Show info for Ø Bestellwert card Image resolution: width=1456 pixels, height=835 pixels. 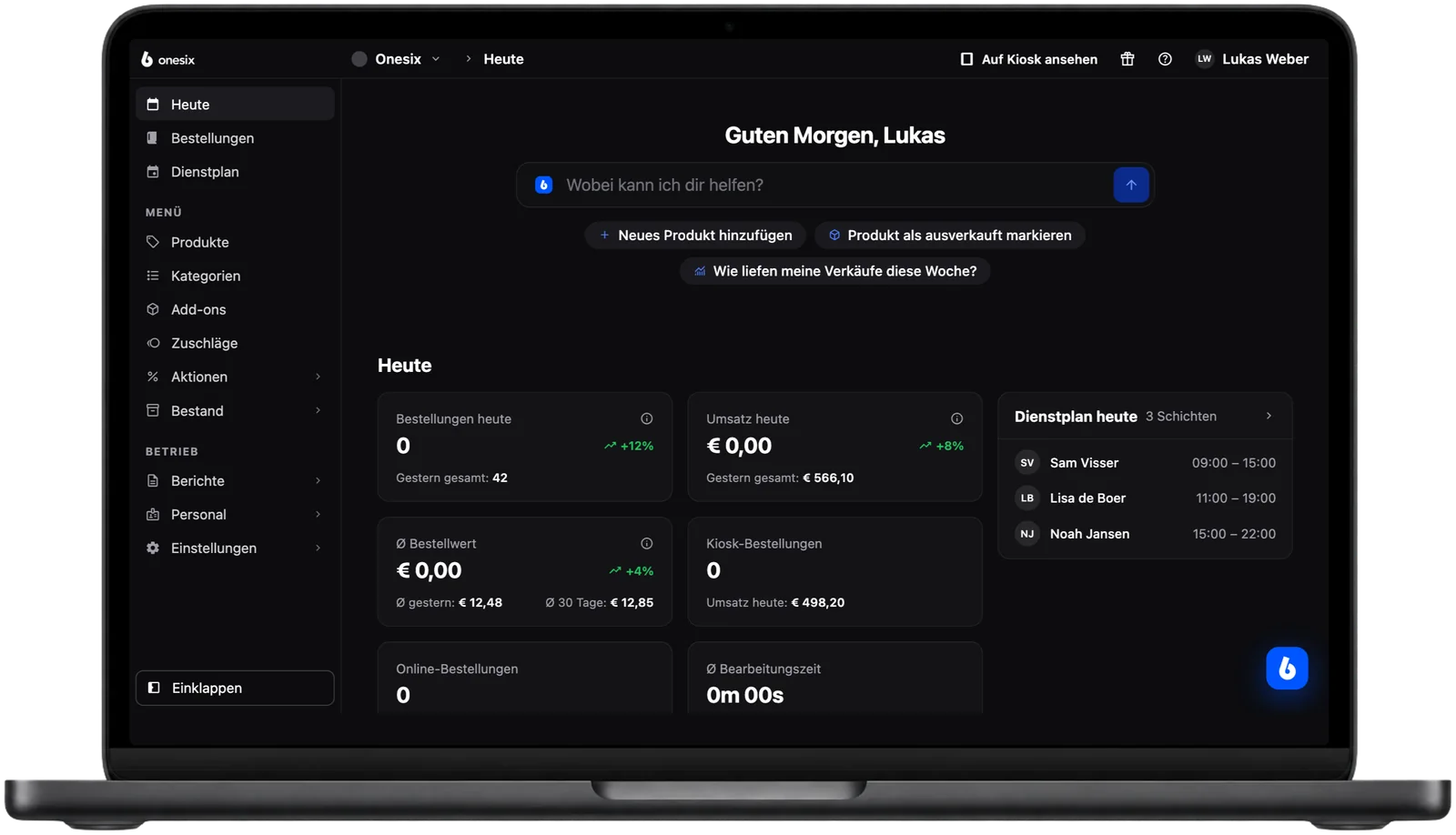tap(646, 543)
